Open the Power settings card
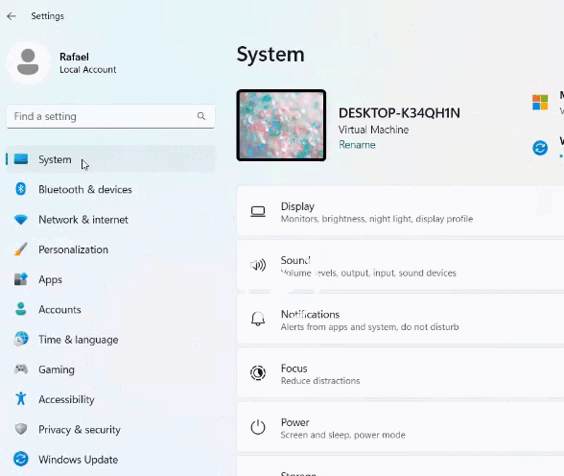The image size is (564, 476). (x=400, y=427)
